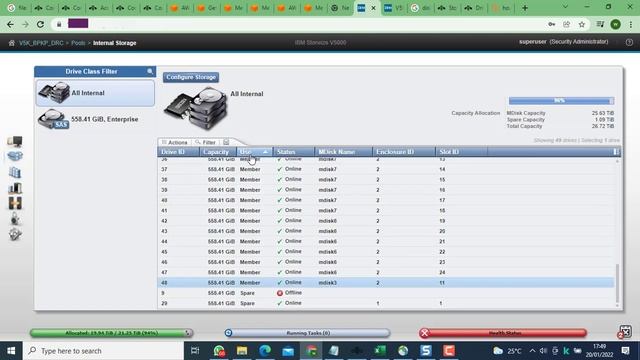
Task: Expand the Chrome tab search chevron
Action: (565, 7)
